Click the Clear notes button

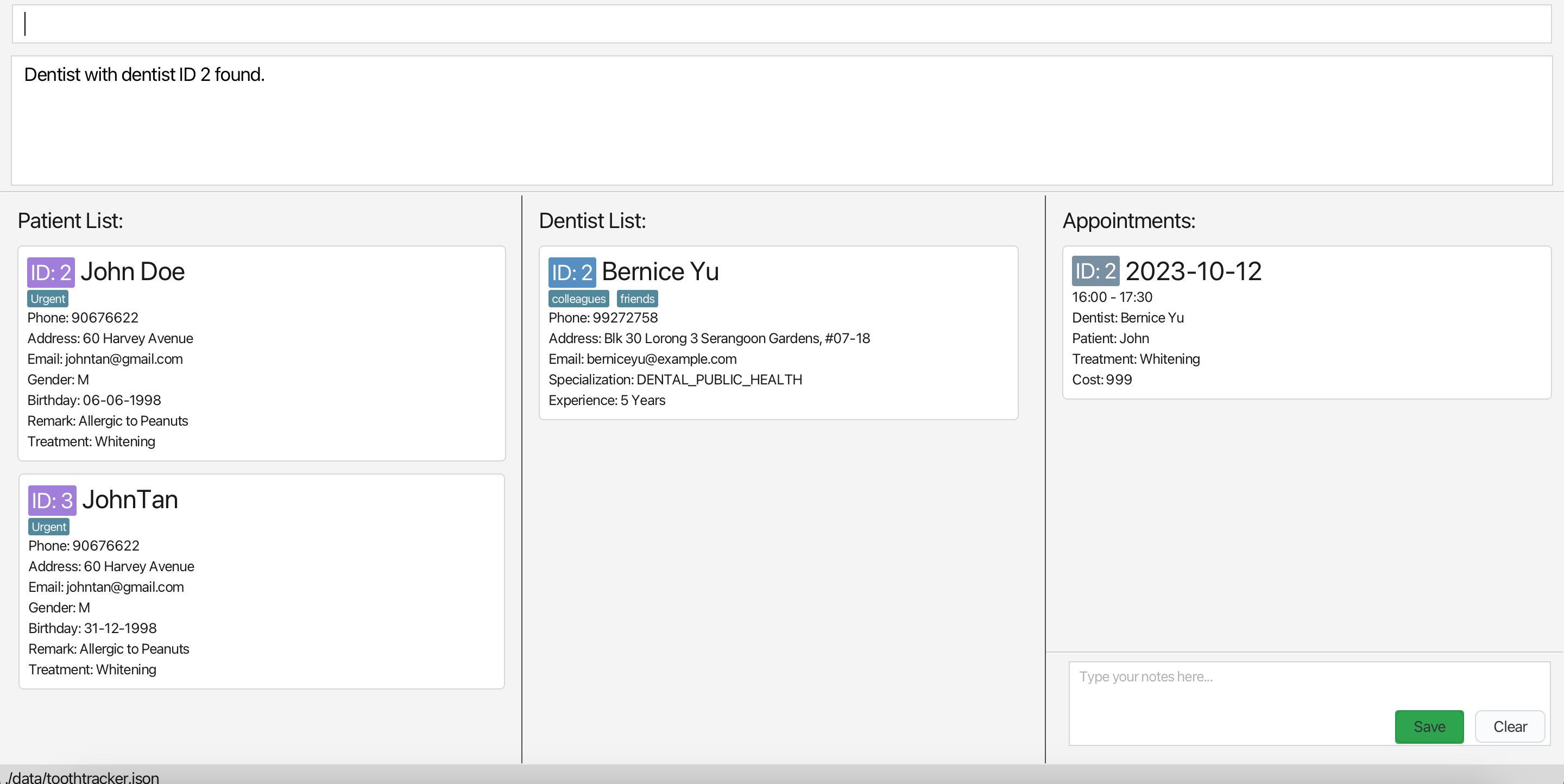click(1509, 726)
